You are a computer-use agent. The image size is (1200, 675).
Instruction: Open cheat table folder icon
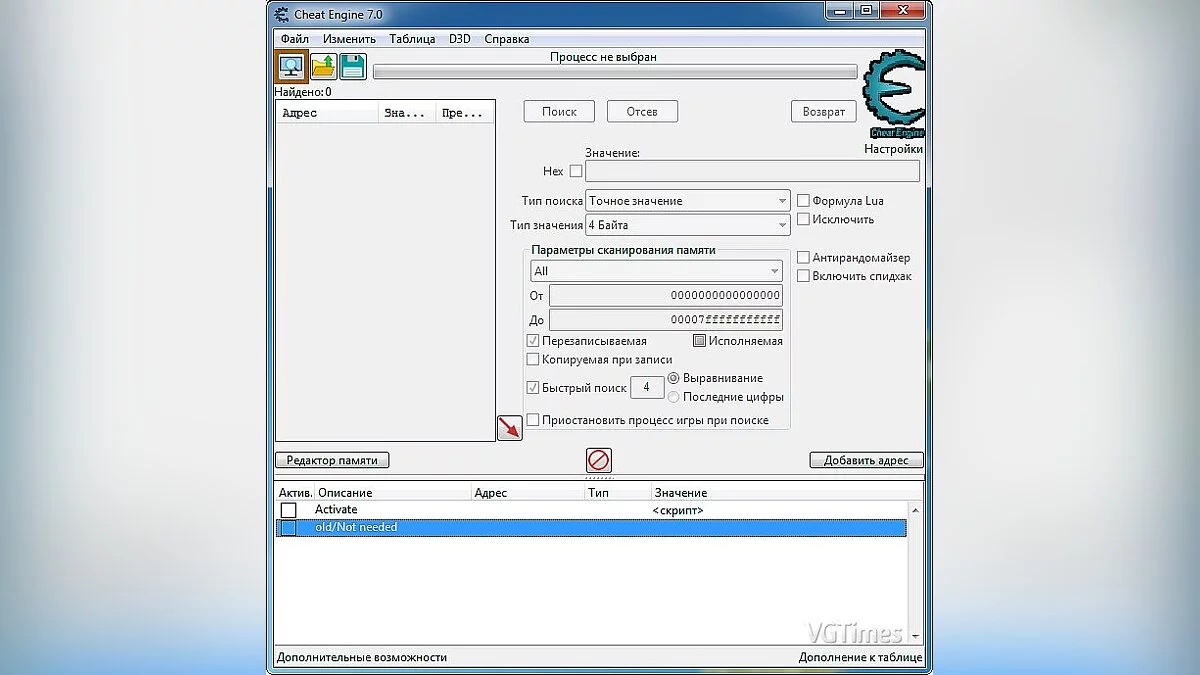coord(323,67)
